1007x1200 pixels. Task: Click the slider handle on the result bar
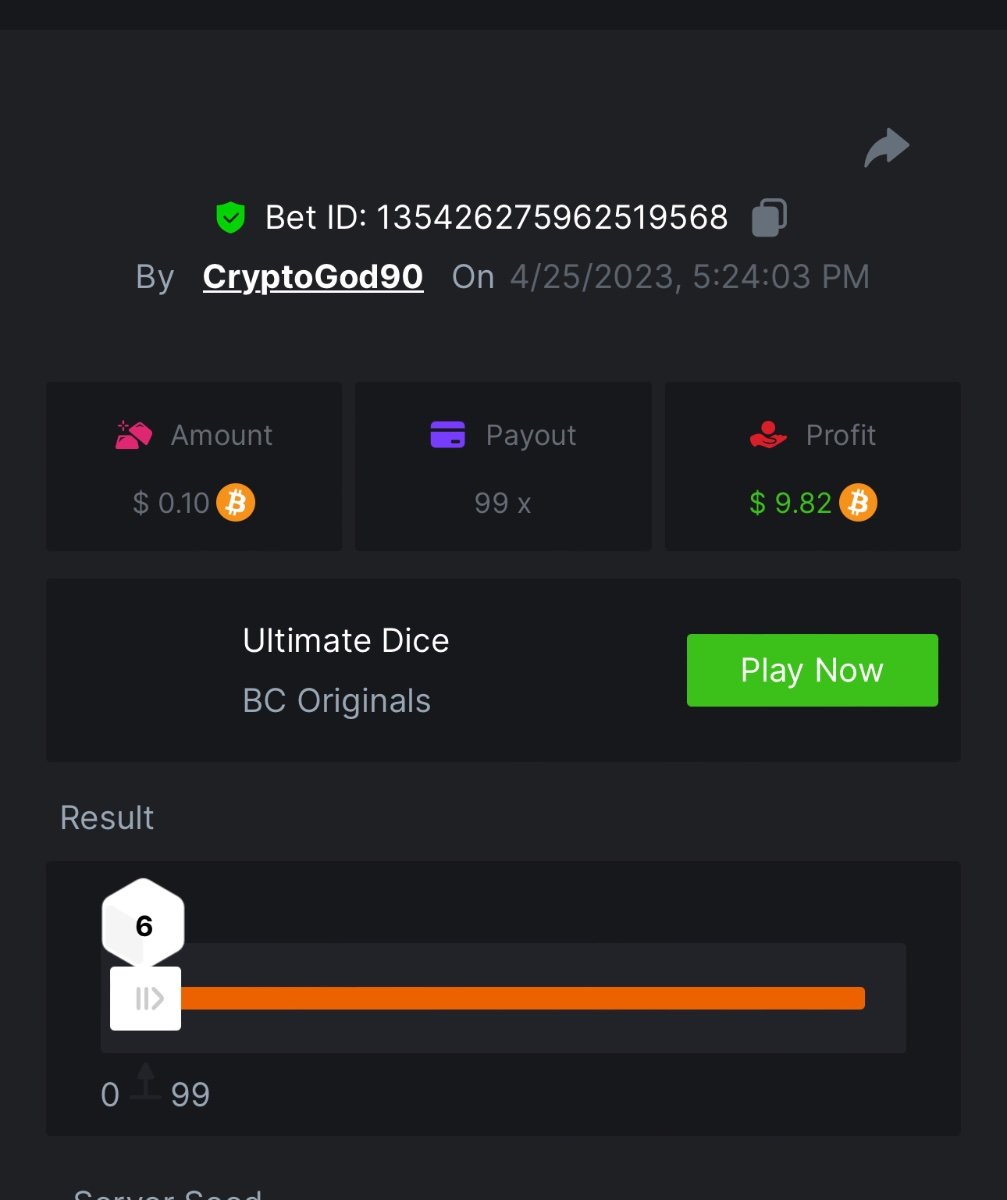146,998
